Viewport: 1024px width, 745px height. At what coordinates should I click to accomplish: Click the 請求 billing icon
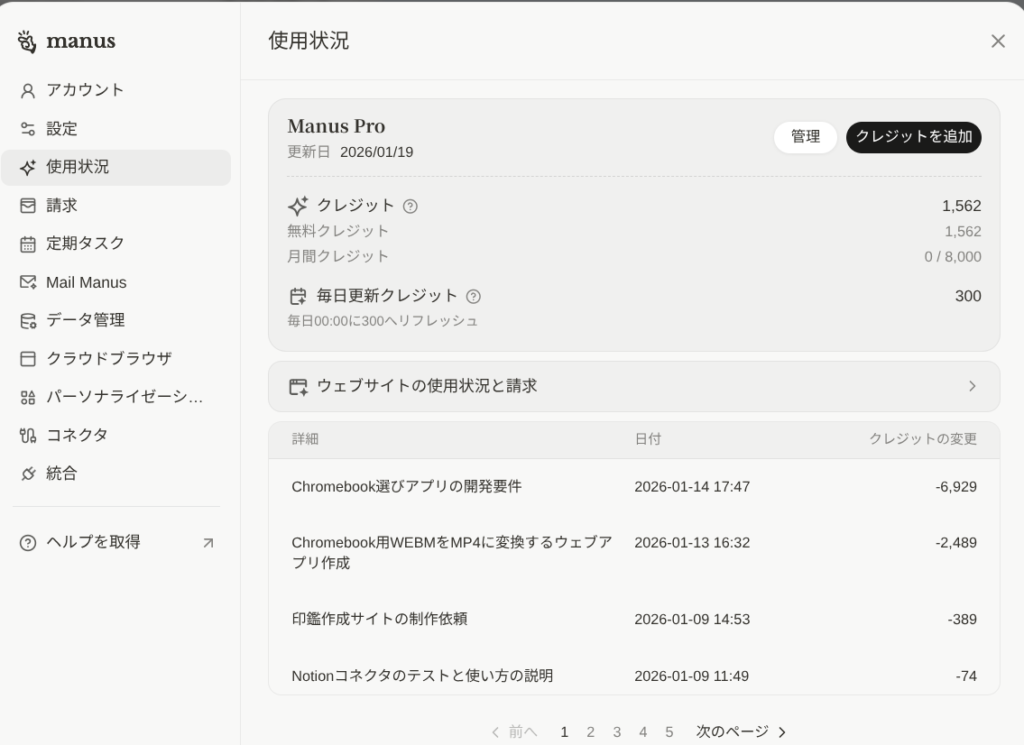pyautogui.click(x=28, y=206)
